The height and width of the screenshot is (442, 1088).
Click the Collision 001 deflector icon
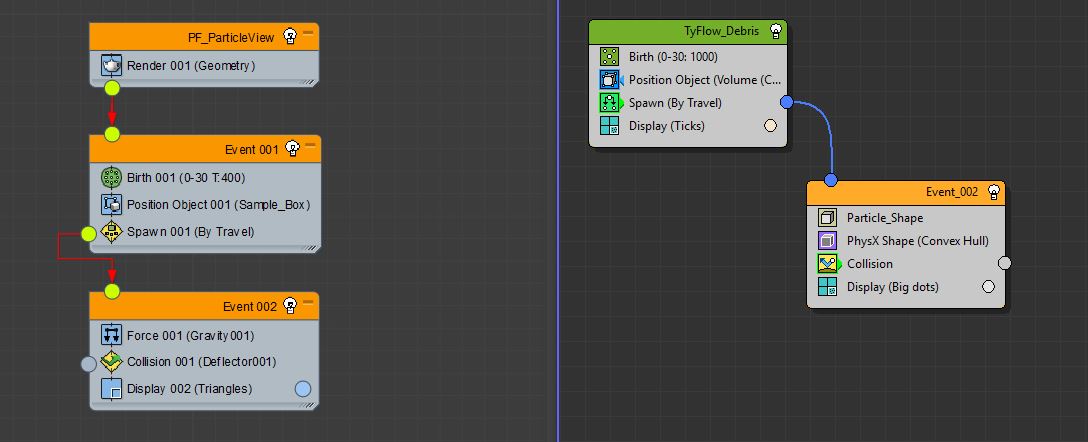point(112,362)
